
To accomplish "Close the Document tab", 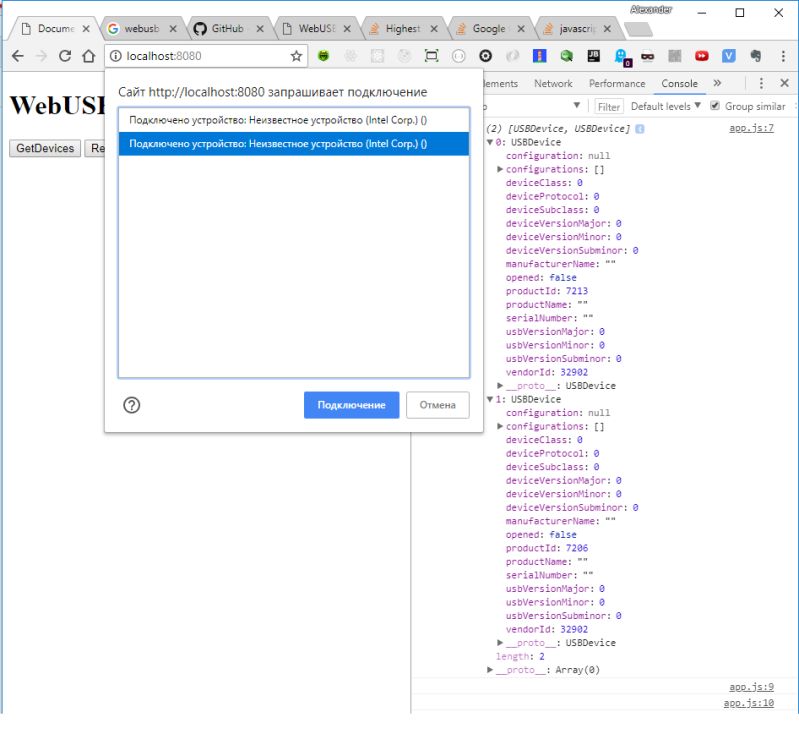I will (x=86, y=29).
